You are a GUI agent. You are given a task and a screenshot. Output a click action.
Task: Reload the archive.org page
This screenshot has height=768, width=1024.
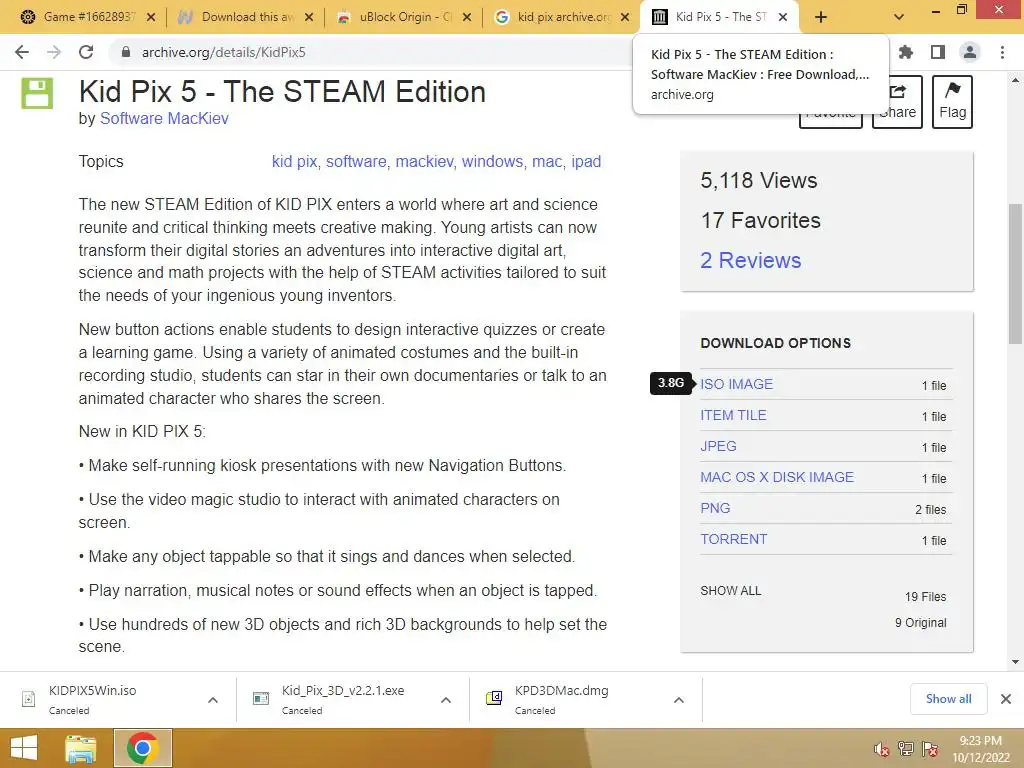tap(86, 52)
